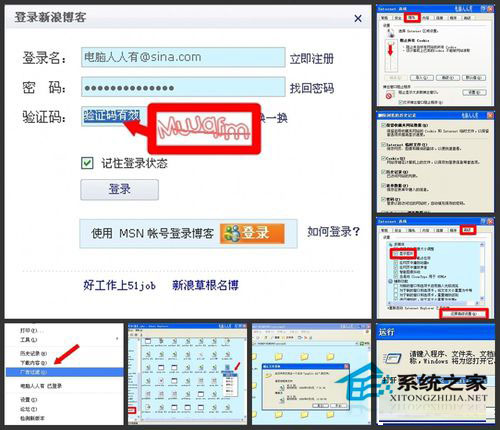500x430 pixels.
Task: Click the 密码 password input field
Action: pyautogui.click(x=183, y=87)
